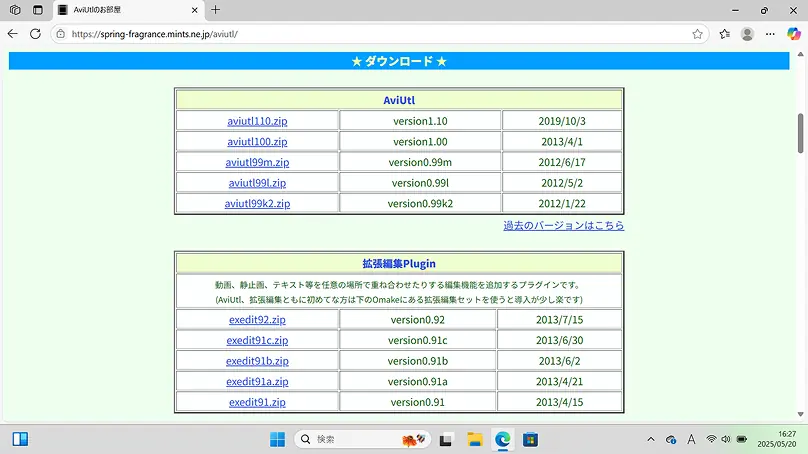The width and height of the screenshot is (808, 454).
Task: Close the AviUtlのお部屋 tab
Action: click(194, 10)
